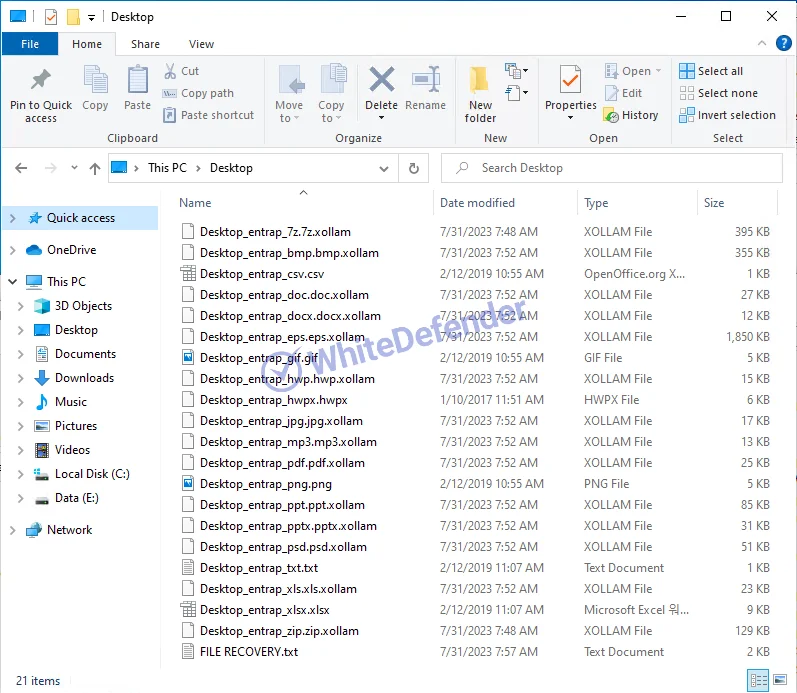Click the Refresh button beside address bar
The height and width of the screenshot is (693, 797).
coord(413,168)
